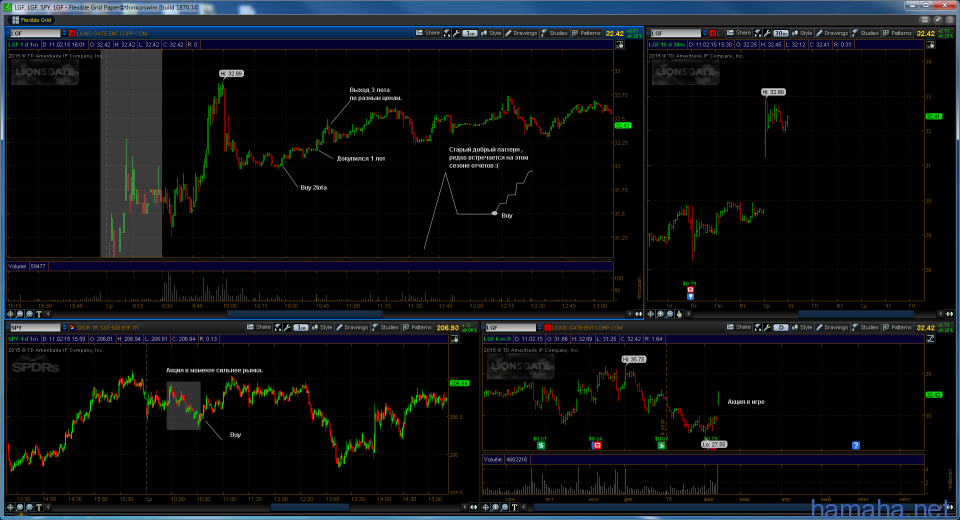Open Style in the SPY chart

322,328
